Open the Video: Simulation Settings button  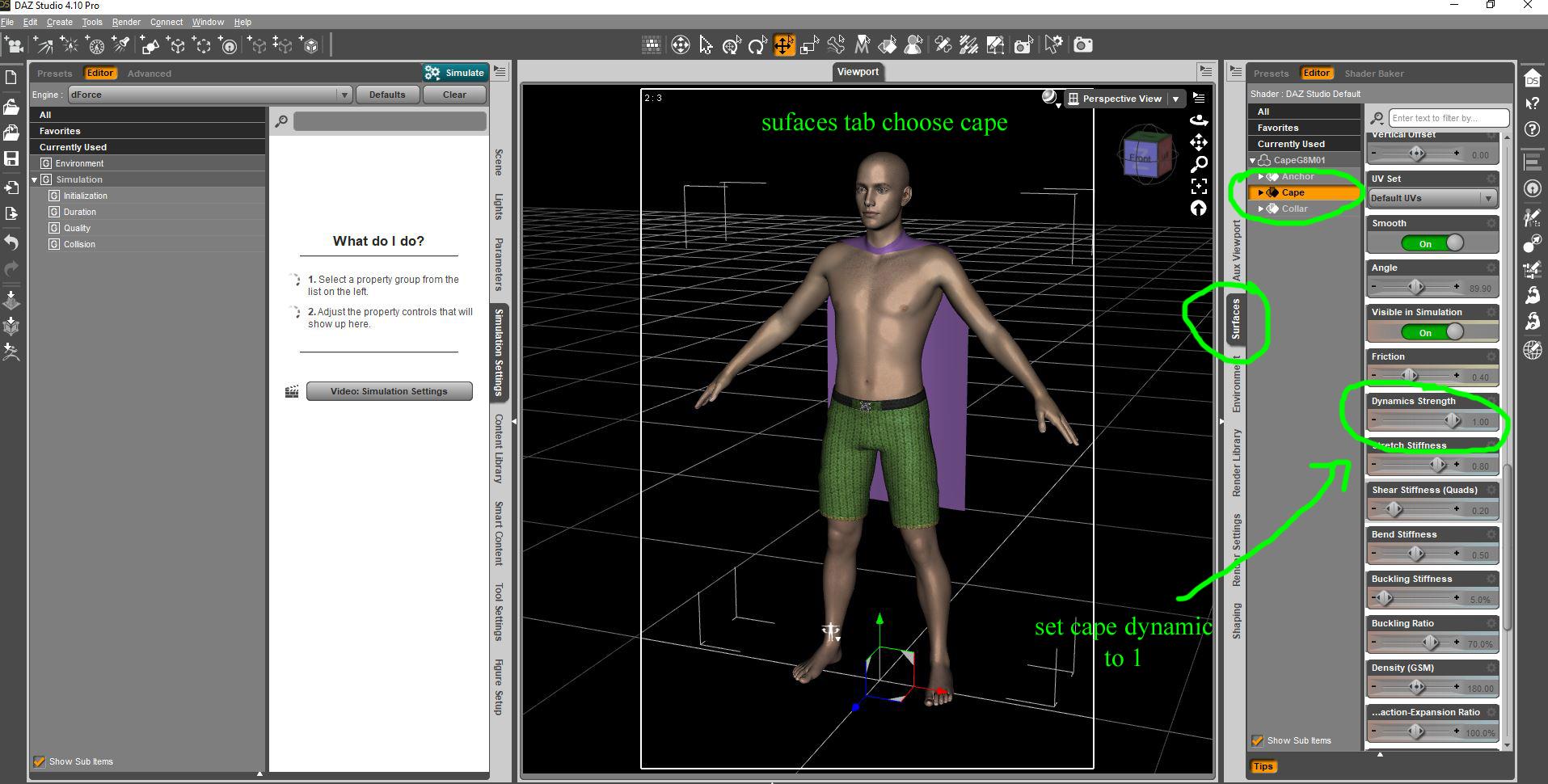pyautogui.click(x=389, y=391)
